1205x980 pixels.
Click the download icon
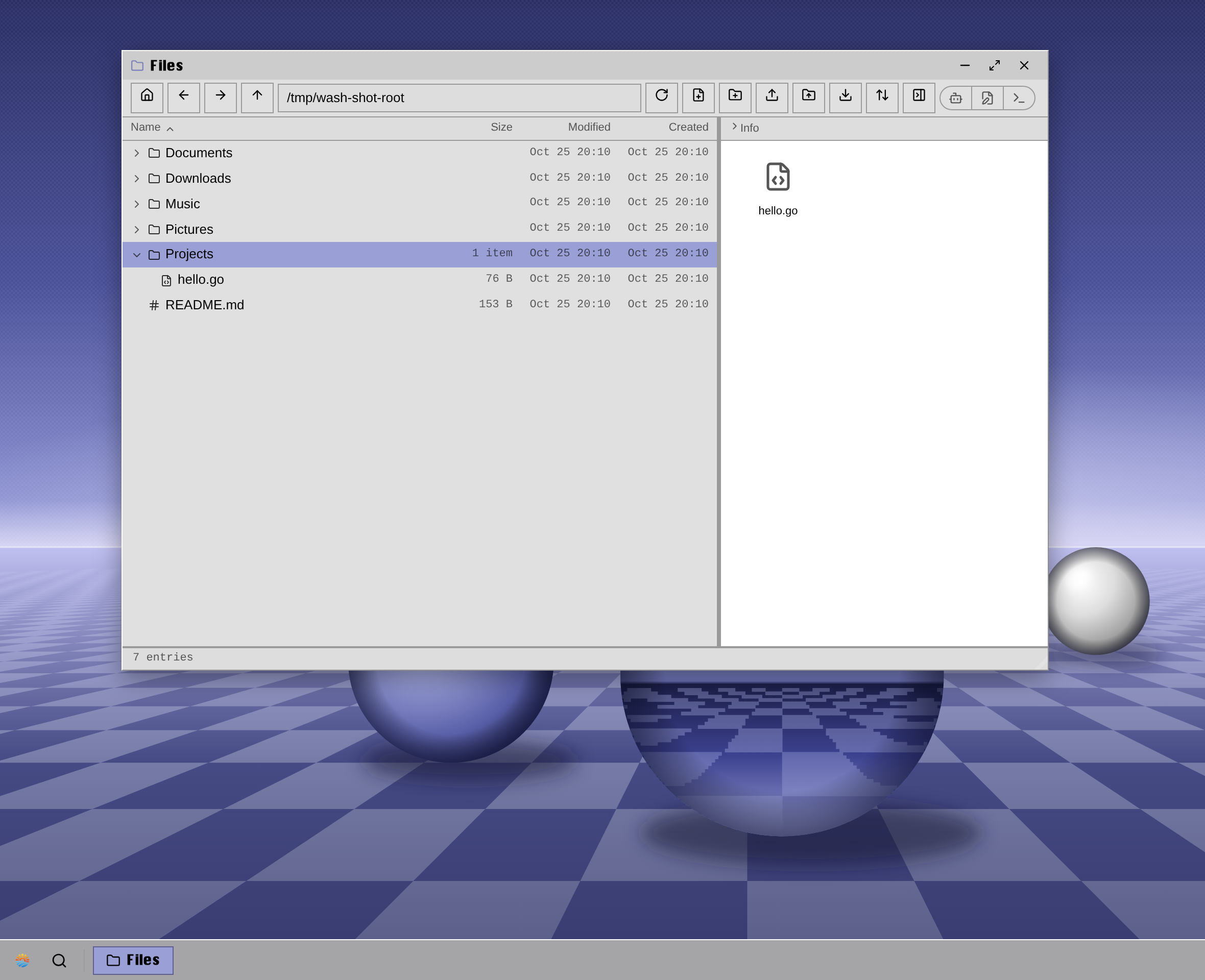pyautogui.click(x=845, y=97)
